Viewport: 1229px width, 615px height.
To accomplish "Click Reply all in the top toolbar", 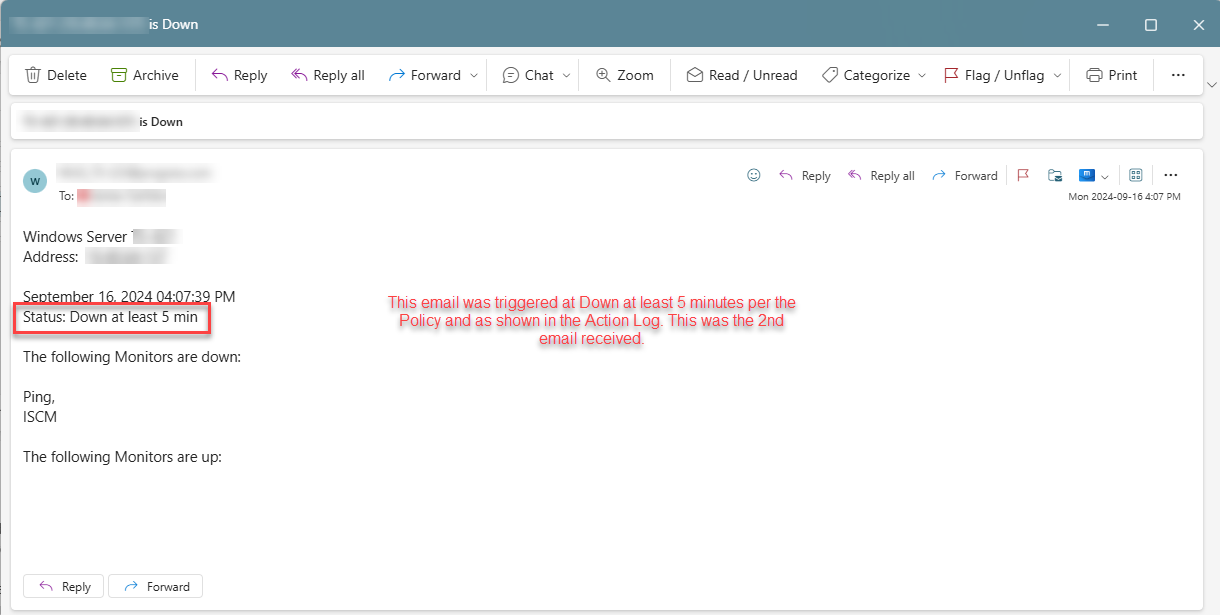I will click(x=328, y=75).
